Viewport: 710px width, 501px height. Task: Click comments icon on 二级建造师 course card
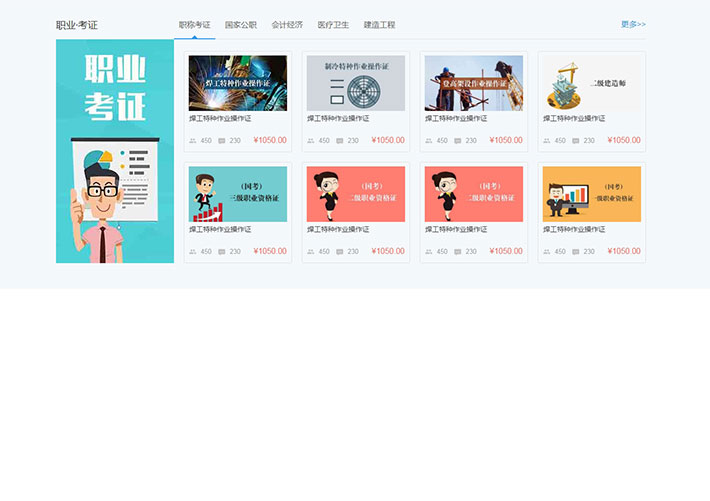[x=576, y=141]
